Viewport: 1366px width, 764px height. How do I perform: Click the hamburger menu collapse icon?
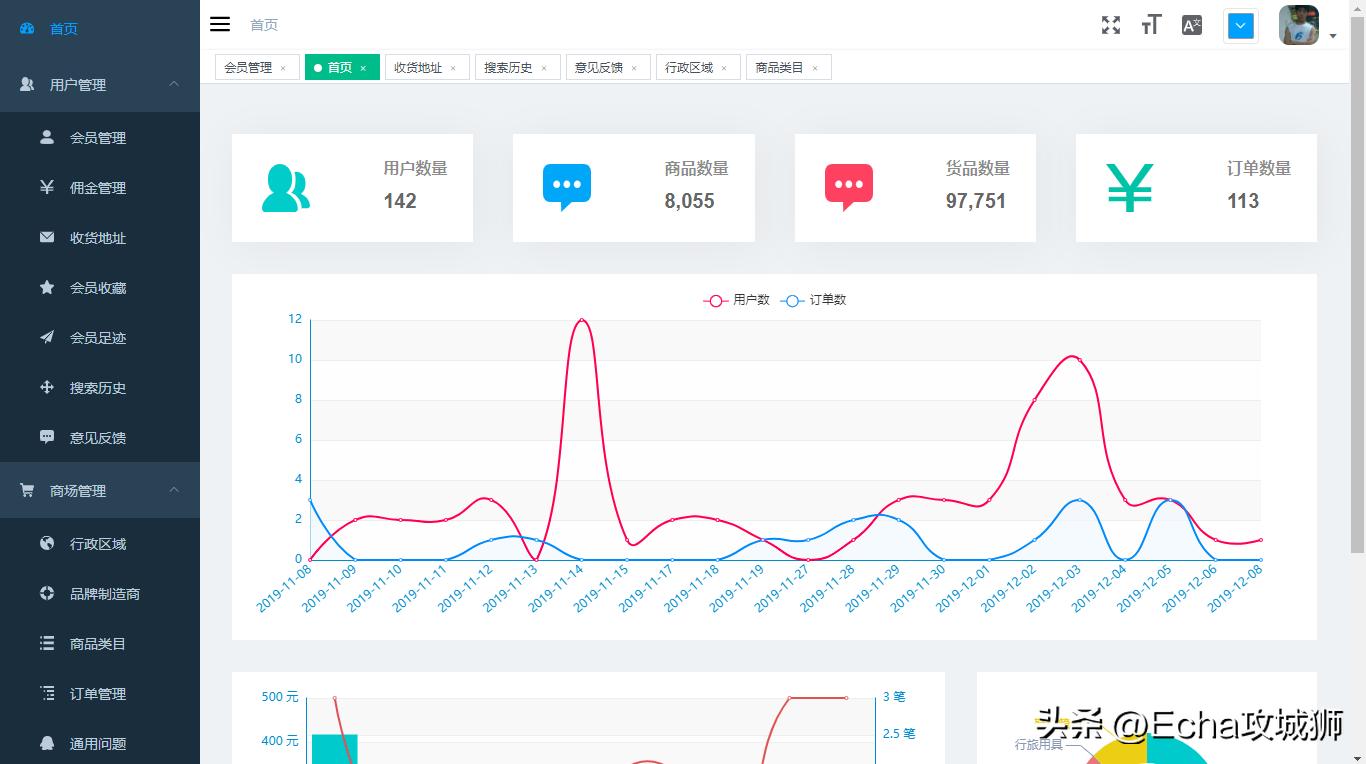click(x=220, y=25)
